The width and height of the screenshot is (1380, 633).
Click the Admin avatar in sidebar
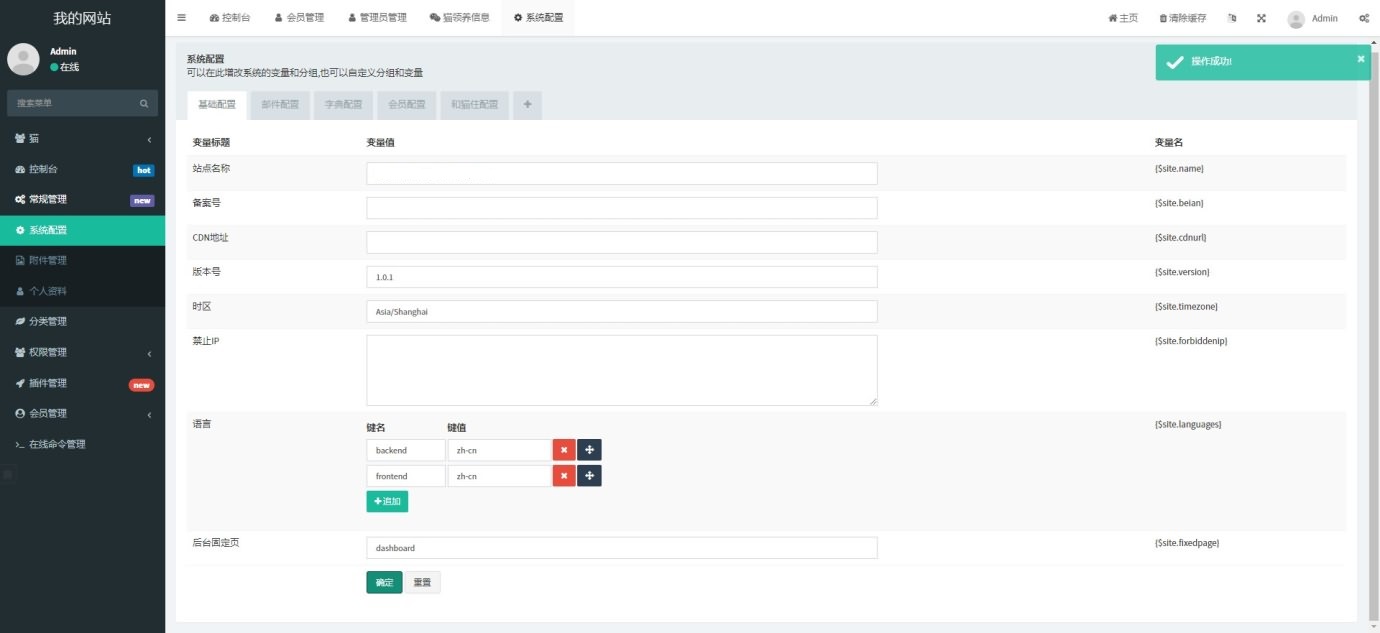pos(23,59)
